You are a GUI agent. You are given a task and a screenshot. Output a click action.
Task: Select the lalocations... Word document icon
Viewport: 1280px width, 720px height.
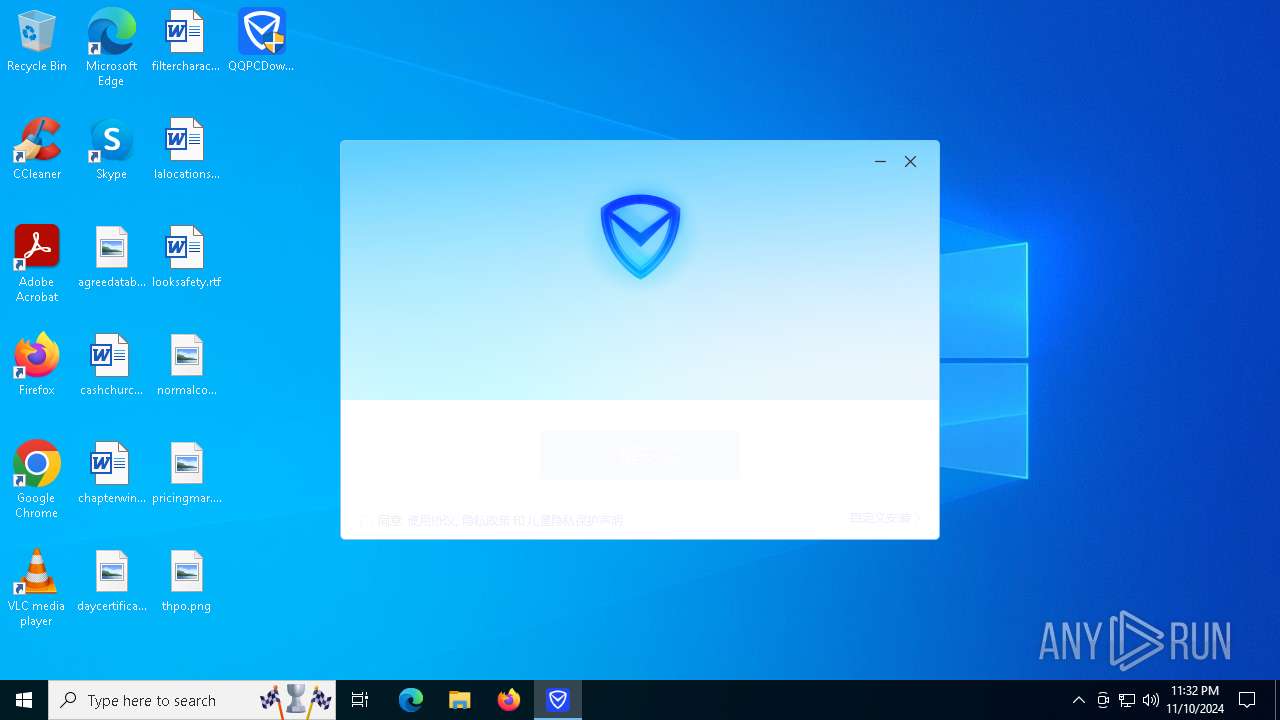point(186,149)
